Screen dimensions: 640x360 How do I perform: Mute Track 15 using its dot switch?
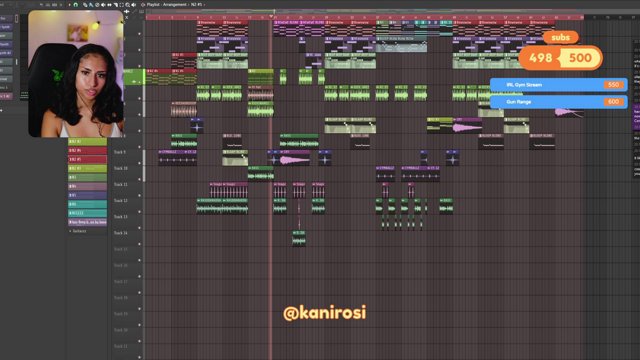[x=140, y=260]
